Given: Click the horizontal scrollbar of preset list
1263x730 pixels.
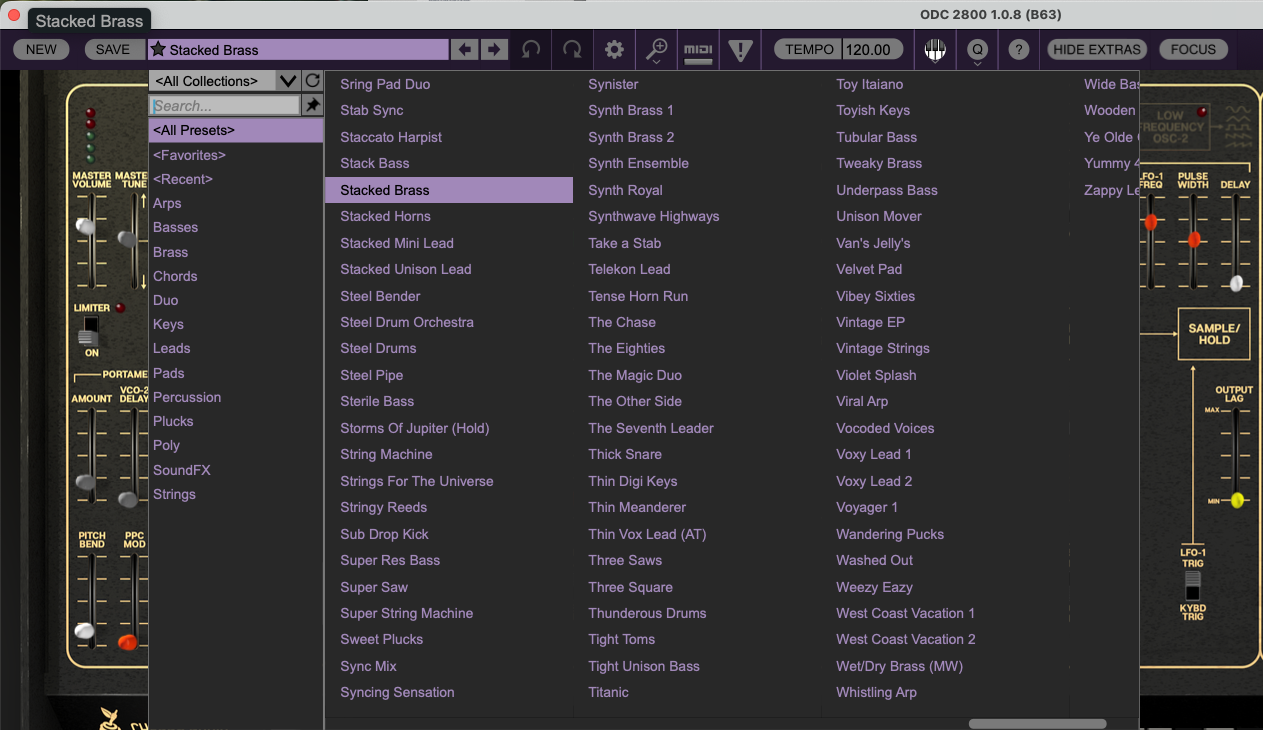Looking at the screenshot, I should 1037,724.
